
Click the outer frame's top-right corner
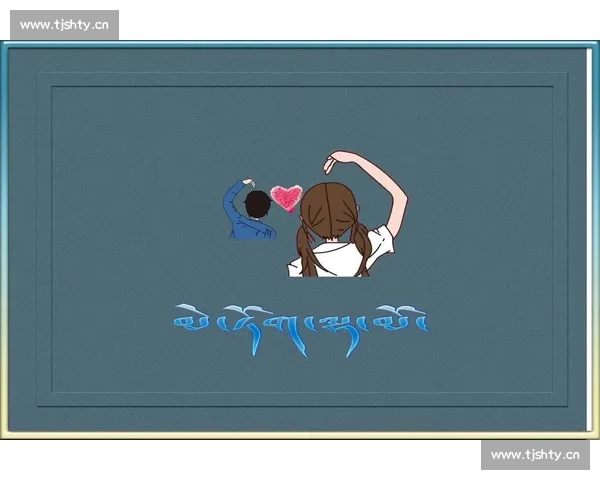click(x=594, y=46)
